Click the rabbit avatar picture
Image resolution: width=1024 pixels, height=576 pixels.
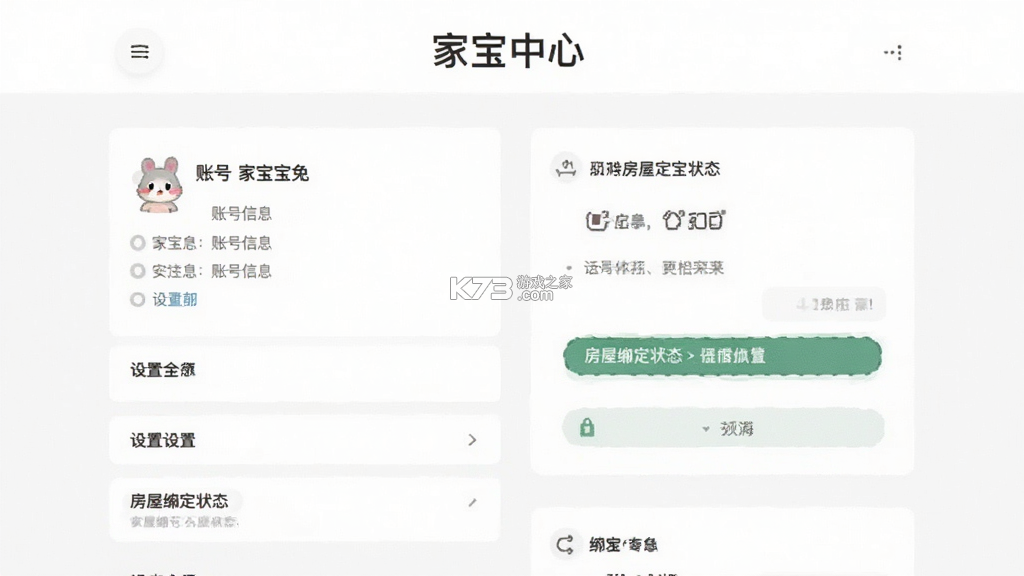point(158,185)
